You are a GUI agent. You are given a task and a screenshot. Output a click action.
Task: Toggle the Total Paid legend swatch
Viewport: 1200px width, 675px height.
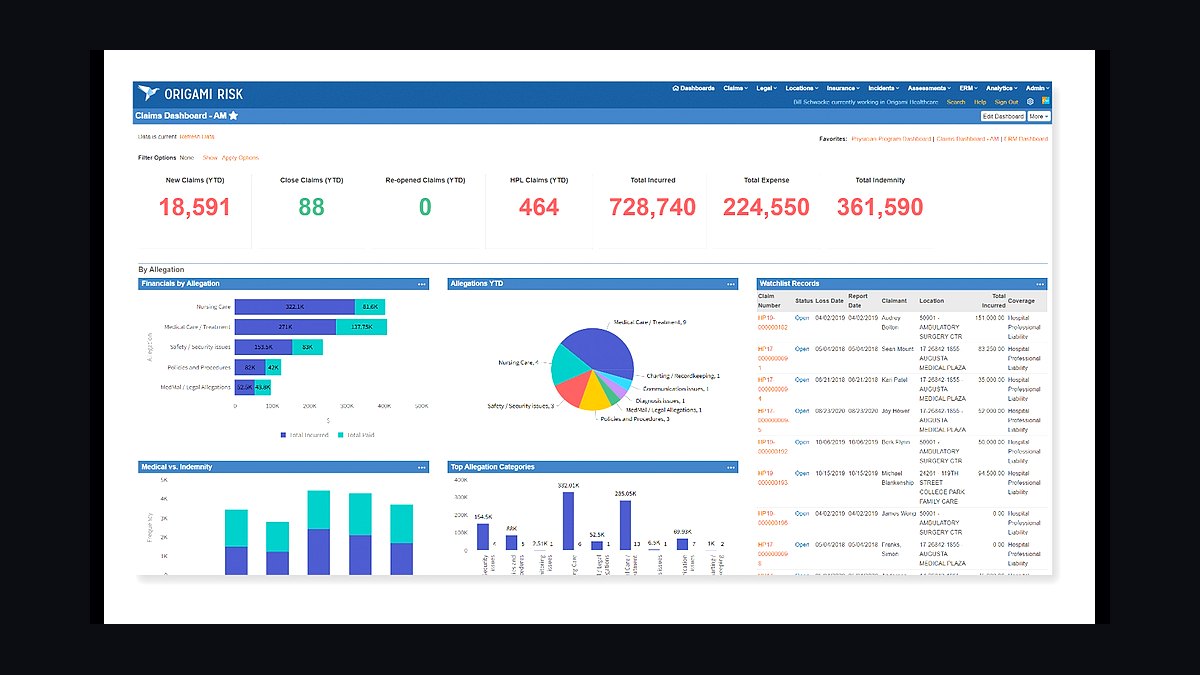[340, 435]
